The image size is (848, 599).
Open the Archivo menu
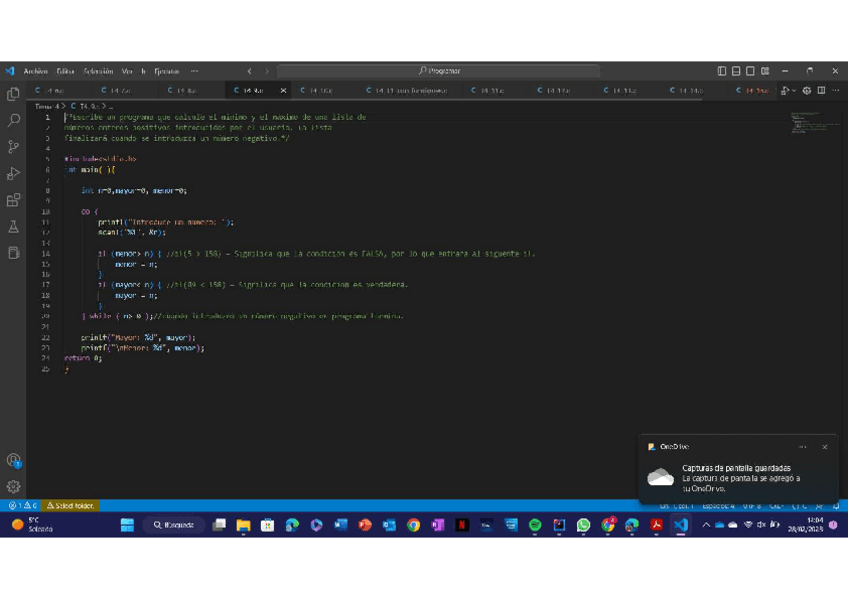[35, 71]
